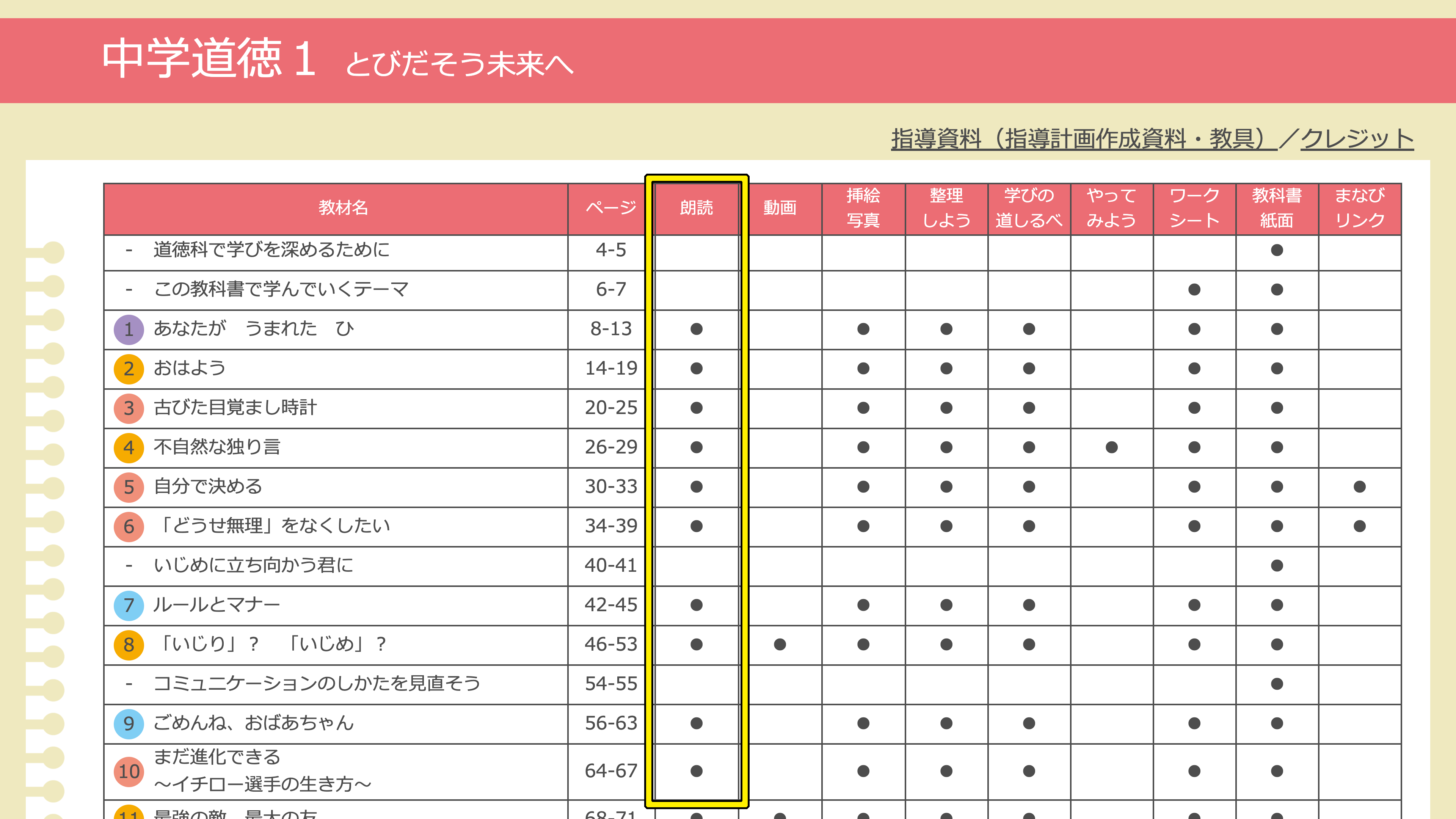Click the 教科書紙面 dot for いじめに立ち向かう君に
Viewport: 1456px width, 819px height.
coord(1277,566)
